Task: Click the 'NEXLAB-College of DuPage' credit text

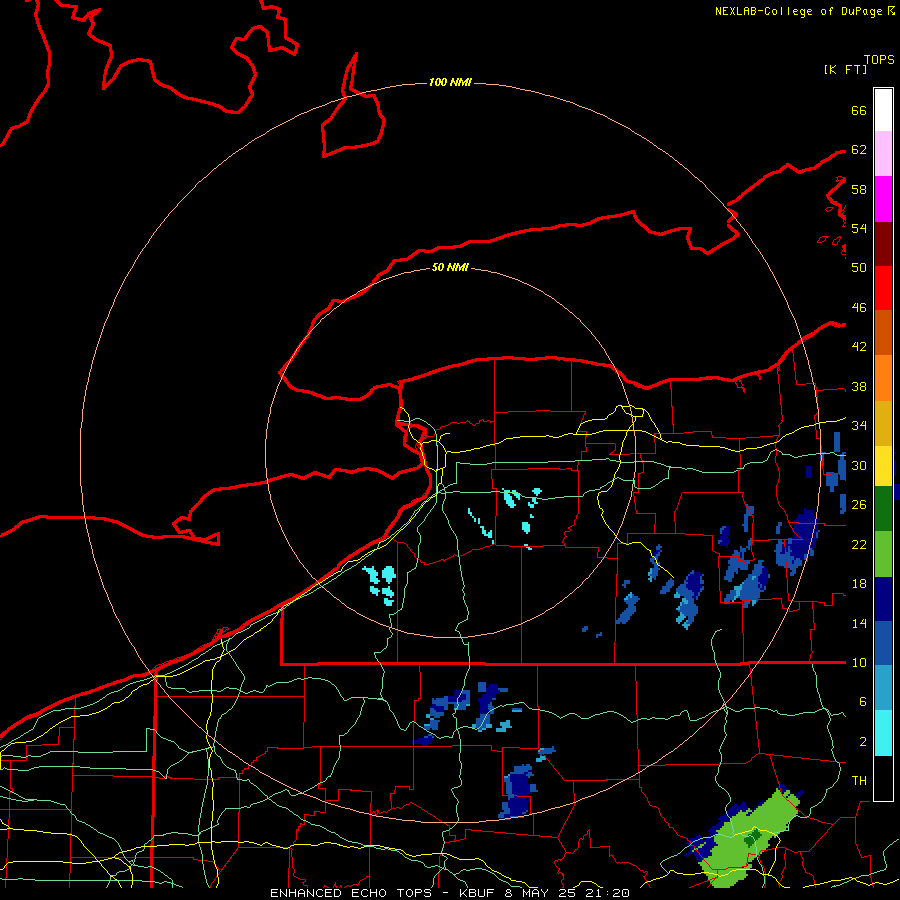Action: [800, 11]
